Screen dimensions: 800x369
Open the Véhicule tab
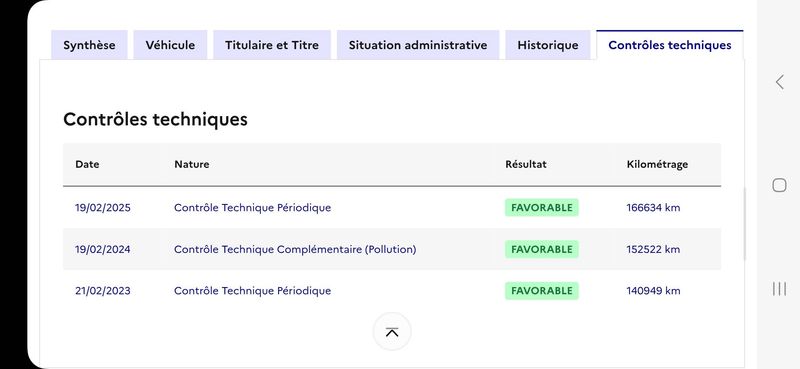[x=170, y=45]
